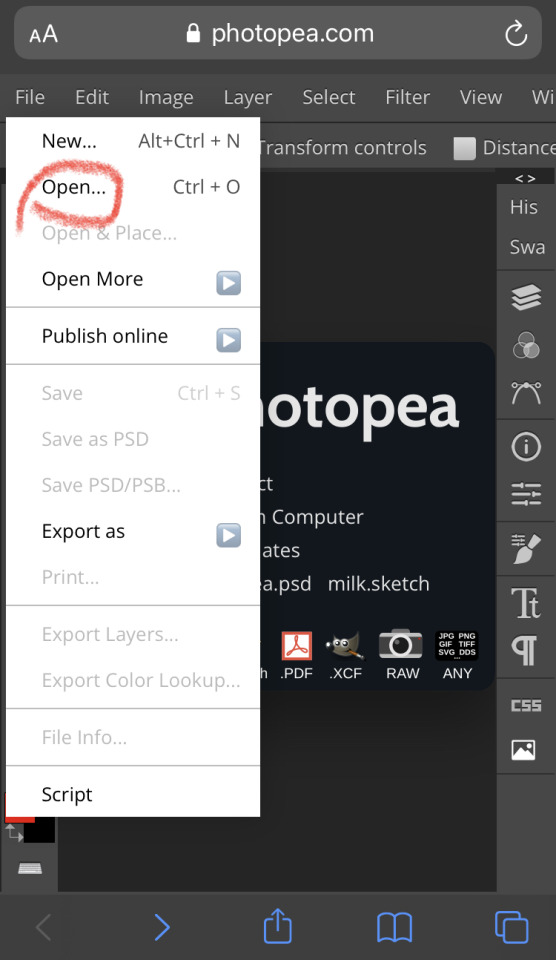Toggle the Distance checkbox
Viewport: 556px width, 960px height.
pos(464,148)
